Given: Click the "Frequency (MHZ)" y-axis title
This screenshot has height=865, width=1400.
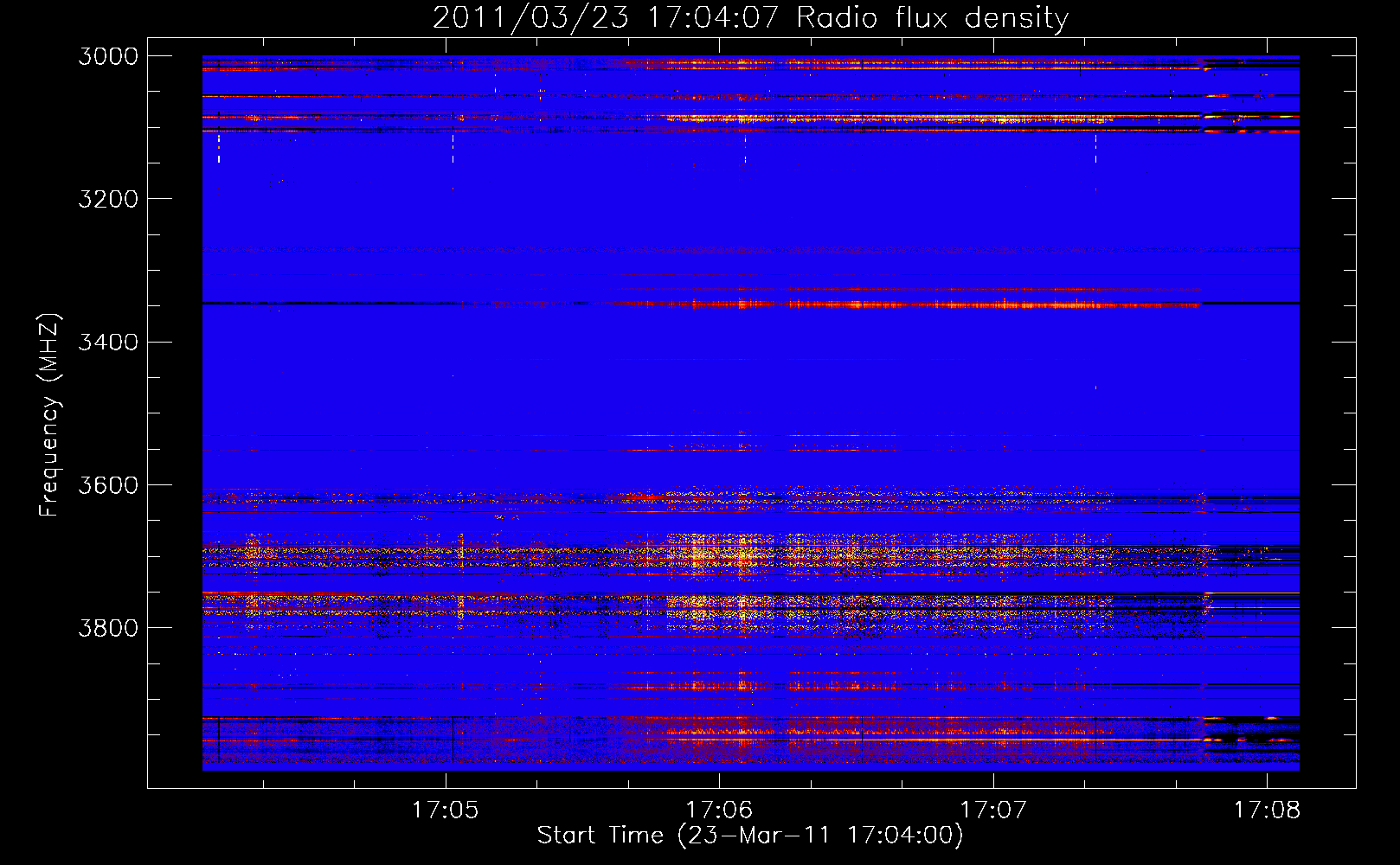Looking at the screenshot, I should click(x=49, y=415).
